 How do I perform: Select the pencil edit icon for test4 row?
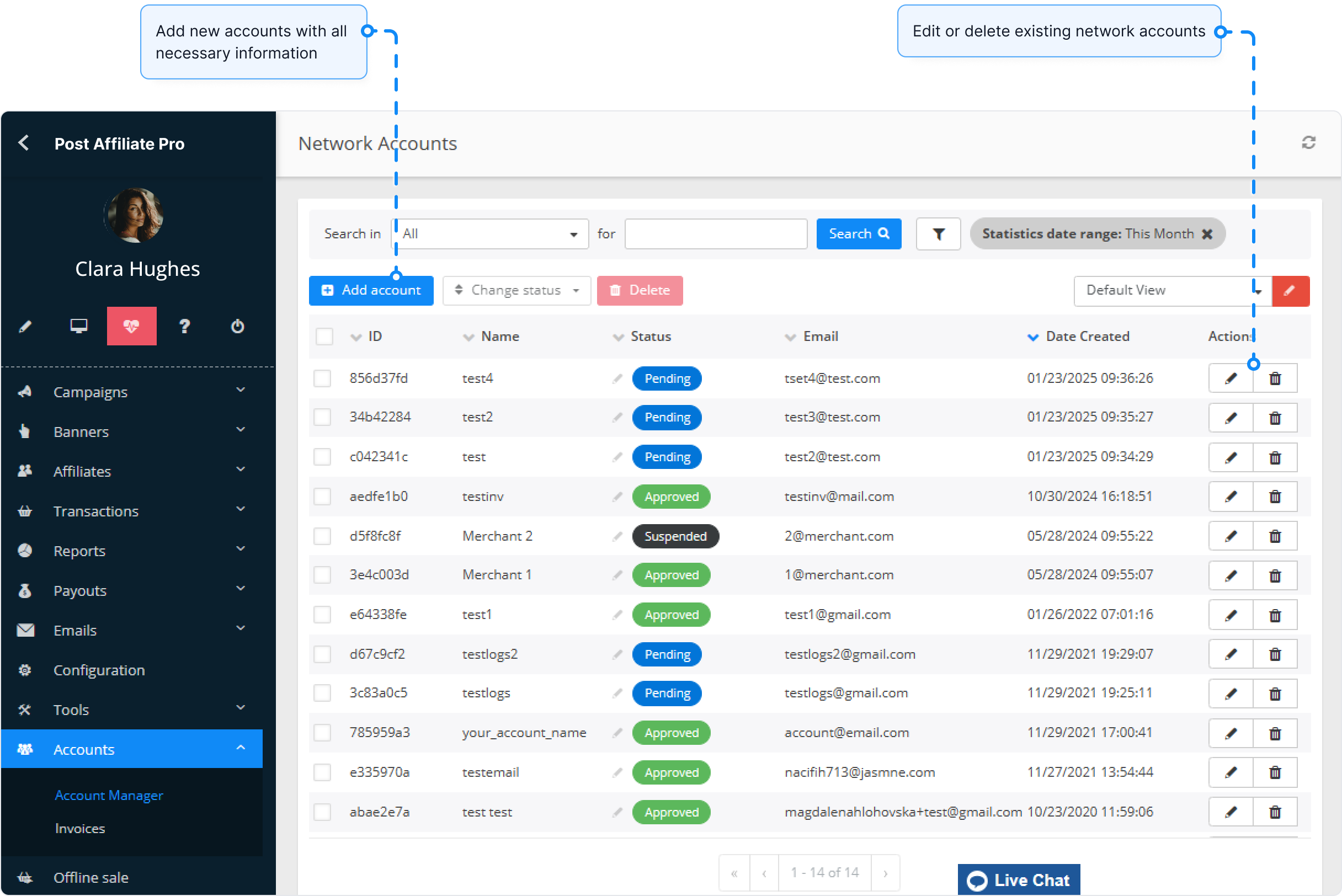point(1231,378)
